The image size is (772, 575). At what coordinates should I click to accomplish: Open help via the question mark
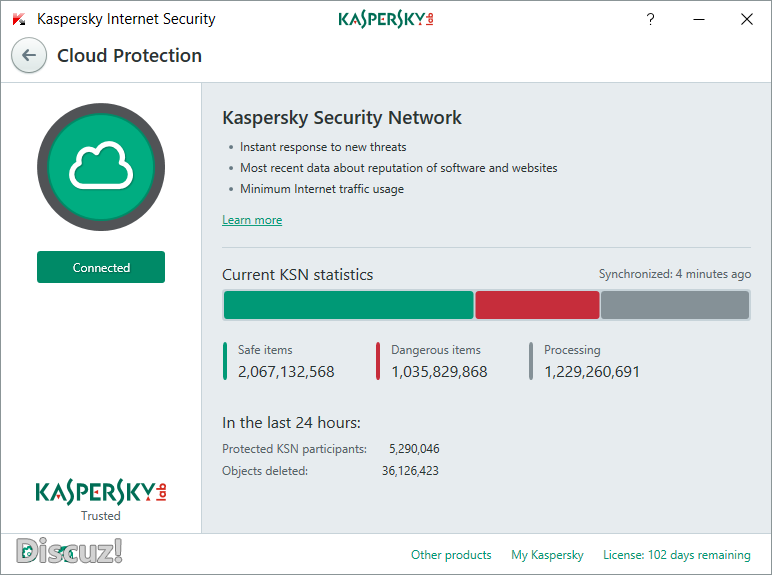coord(650,19)
